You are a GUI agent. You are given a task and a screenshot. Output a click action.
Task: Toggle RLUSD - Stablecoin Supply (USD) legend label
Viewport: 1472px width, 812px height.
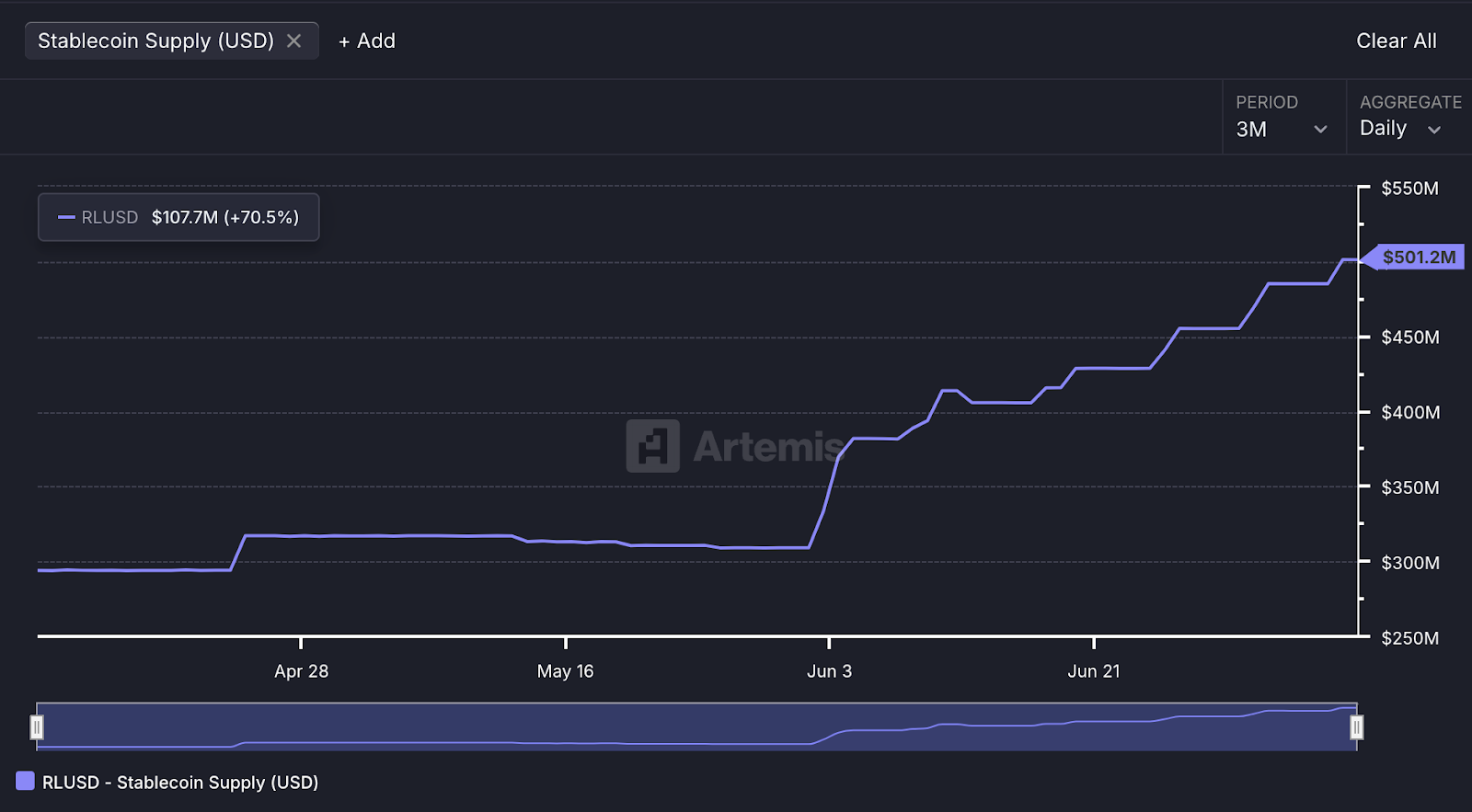point(180,783)
